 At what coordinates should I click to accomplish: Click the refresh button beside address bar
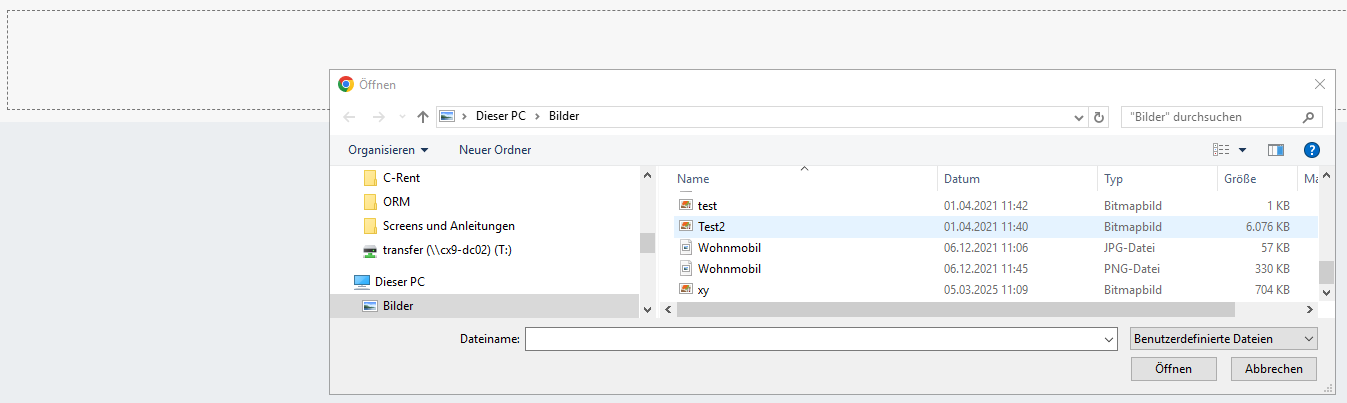coord(1100,116)
